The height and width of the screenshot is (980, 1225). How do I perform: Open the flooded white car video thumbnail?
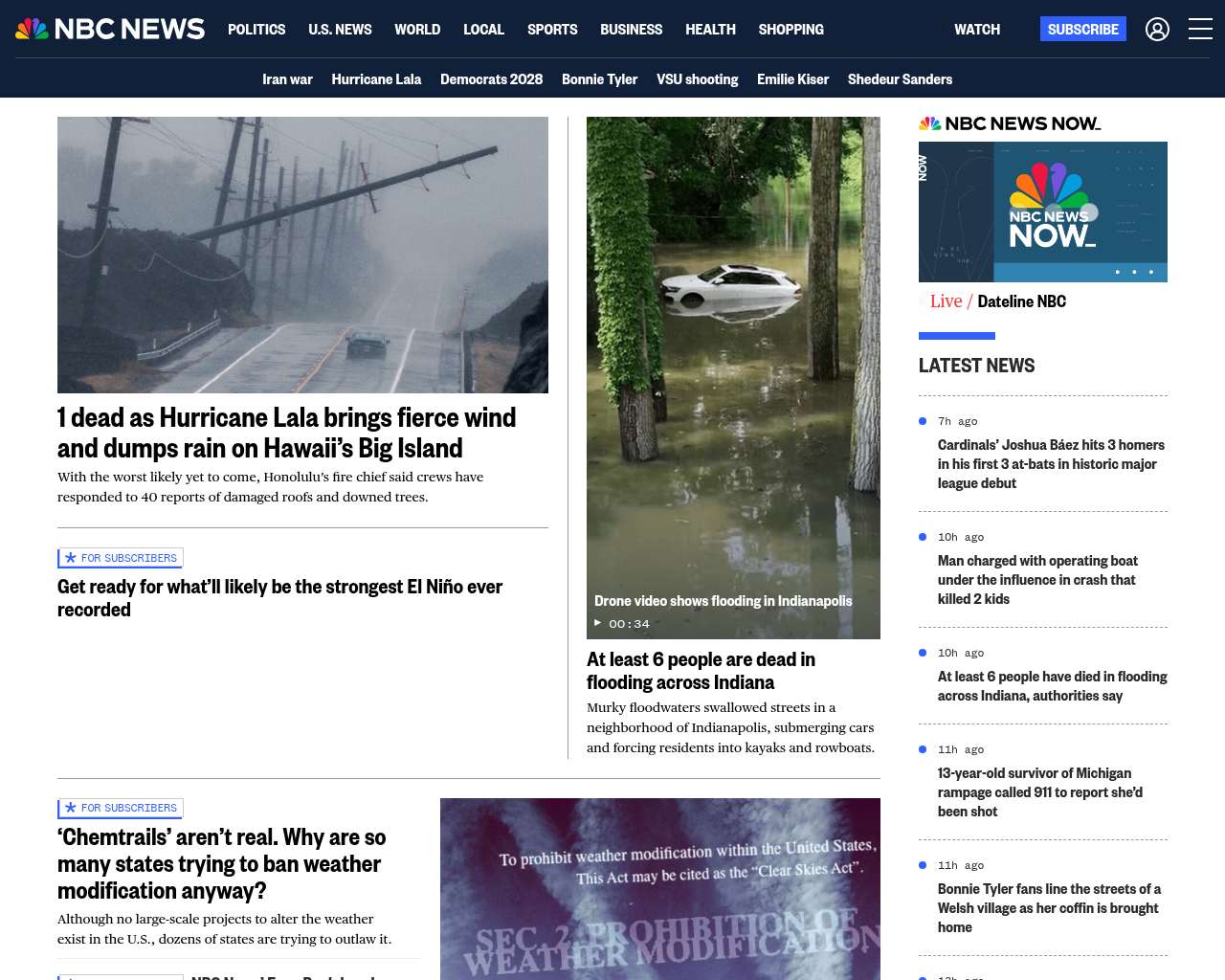(x=733, y=377)
